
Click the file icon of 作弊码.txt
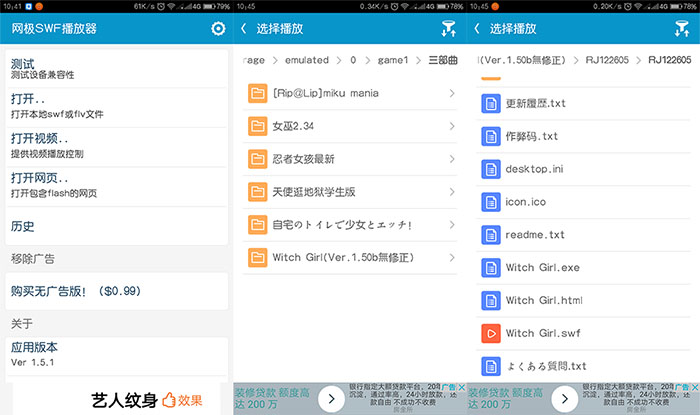click(491, 136)
